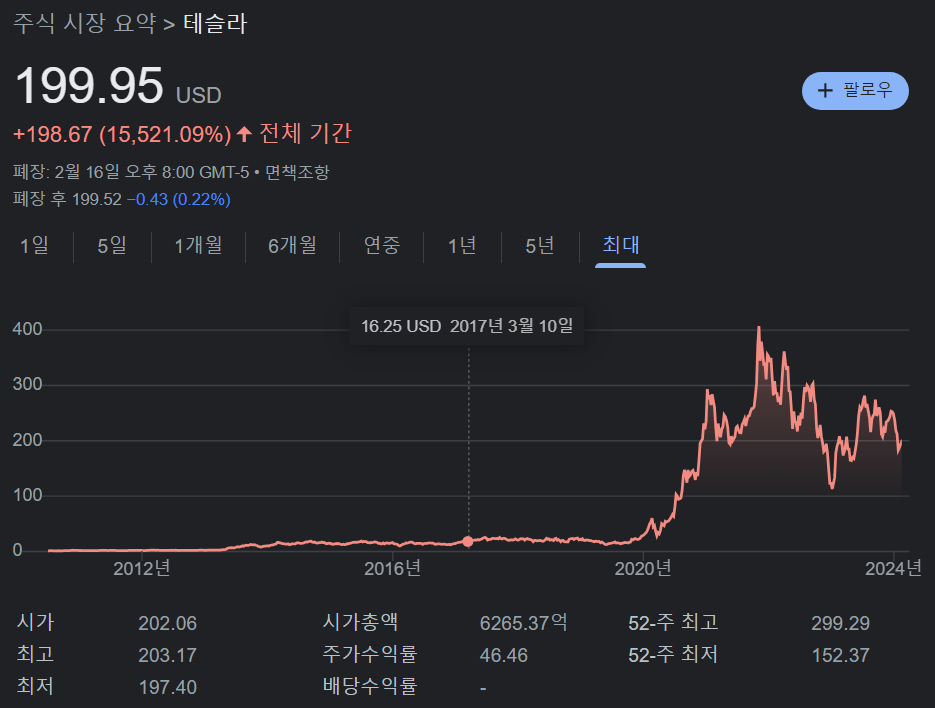The image size is (935, 708).
Task: Click the 폐장 후 199.52 after-hours text
Action: tap(67, 199)
